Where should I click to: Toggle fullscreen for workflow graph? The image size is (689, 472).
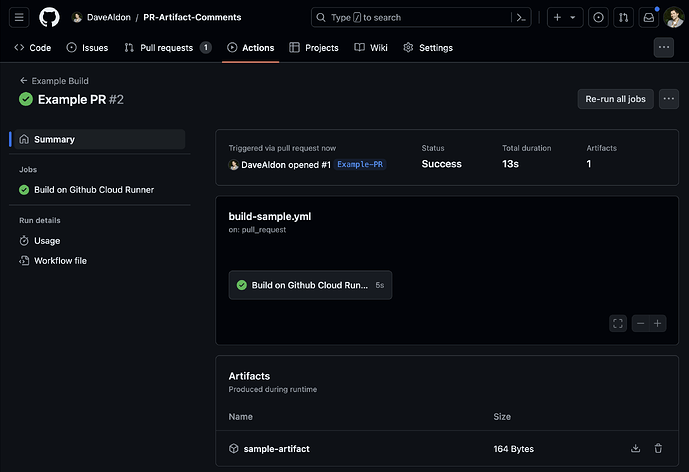coord(618,323)
